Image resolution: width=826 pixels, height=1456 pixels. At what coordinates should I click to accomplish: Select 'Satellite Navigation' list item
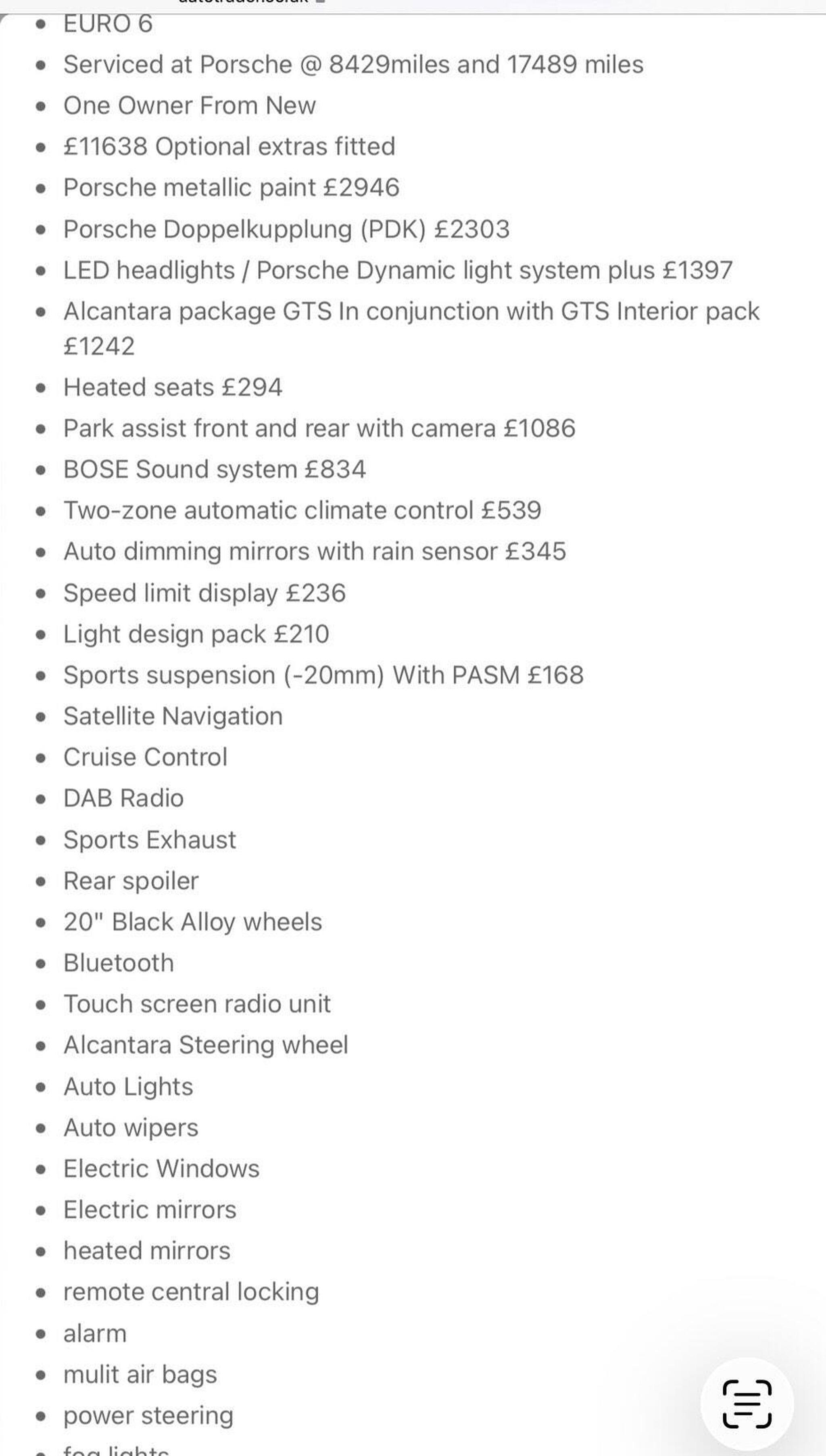(x=173, y=716)
